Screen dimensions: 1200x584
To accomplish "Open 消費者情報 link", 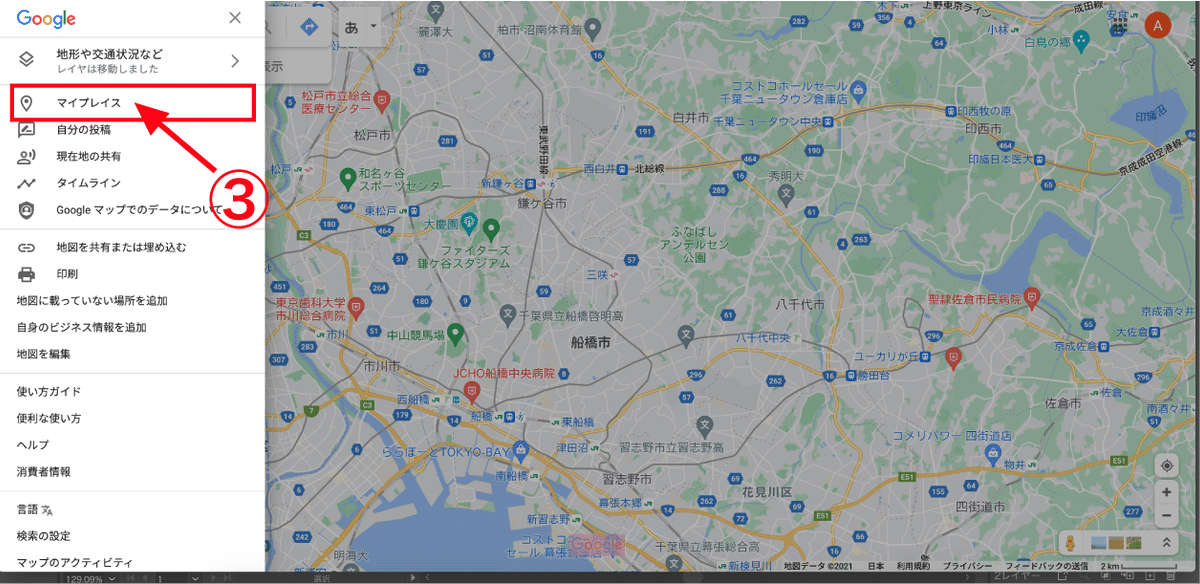I will [44, 471].
